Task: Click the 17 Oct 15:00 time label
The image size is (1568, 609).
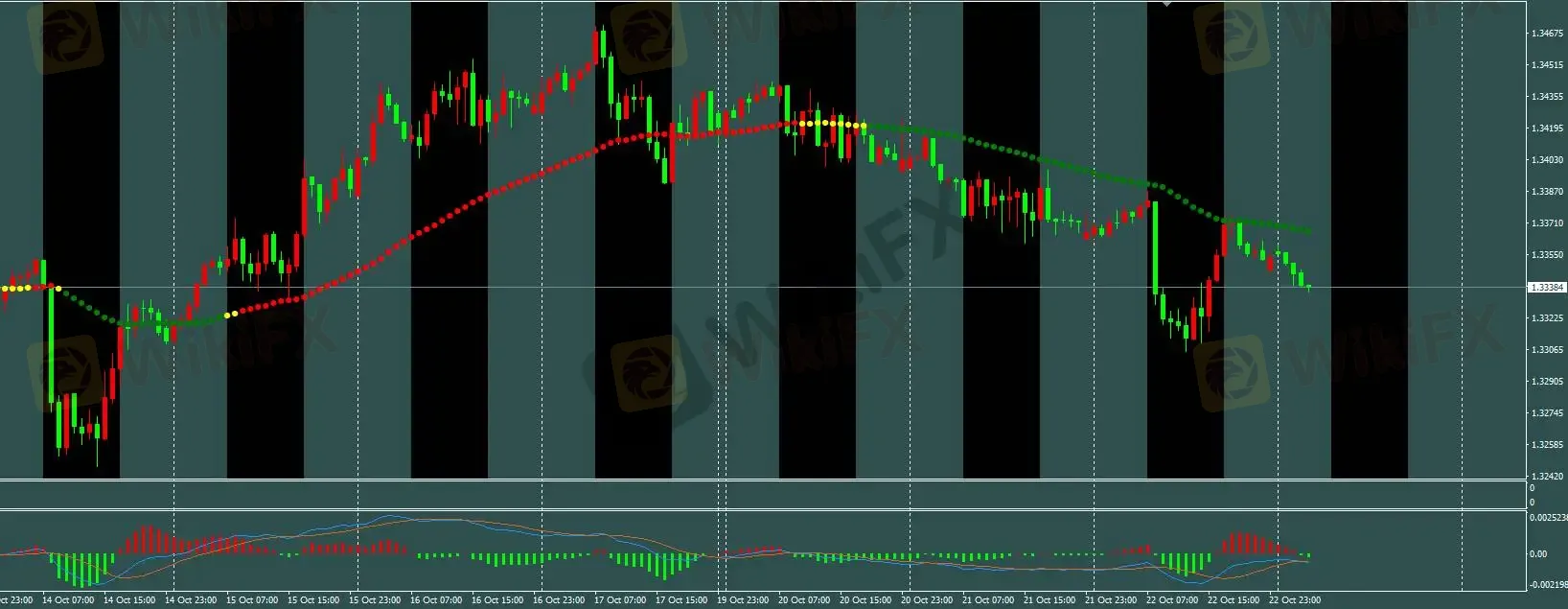Action: pyautogui.click(x=681, y=600)
